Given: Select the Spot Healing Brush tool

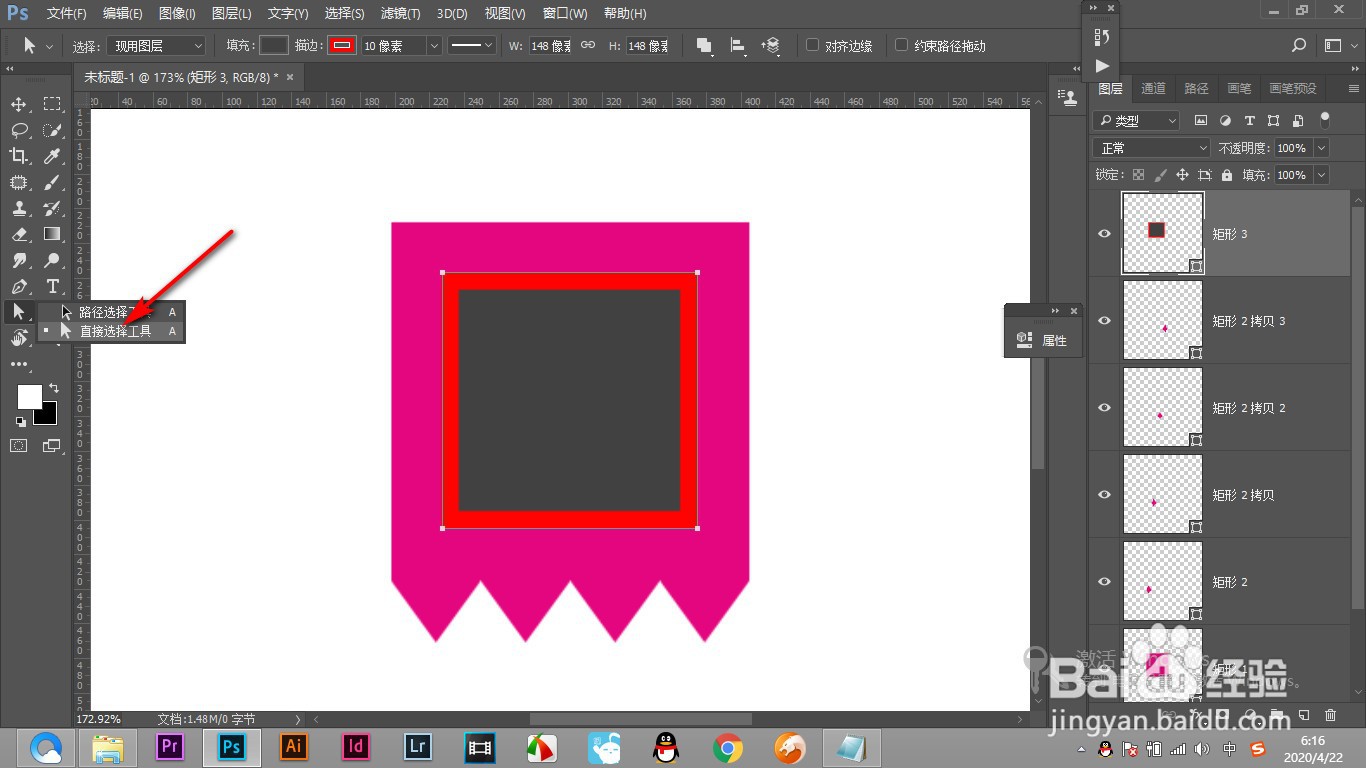Looking at the screenshot, I should pos(19,182).
